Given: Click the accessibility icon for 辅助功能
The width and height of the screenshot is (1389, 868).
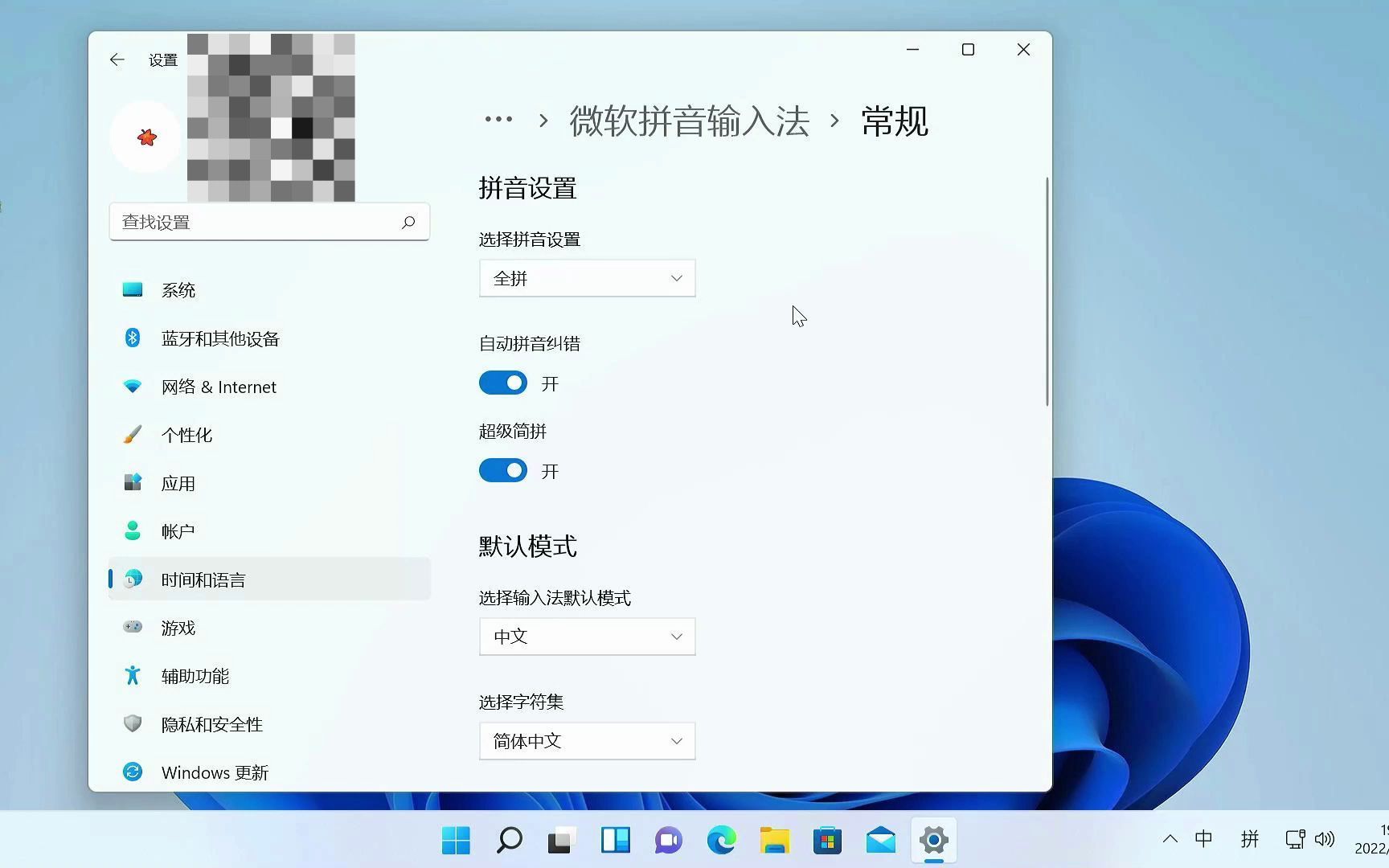Looking at the screenshot, I should tap(133, 675).
